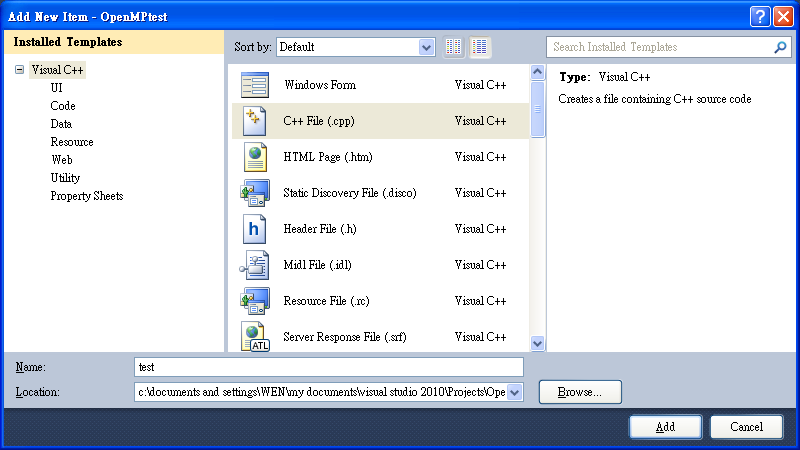
Task: Select the Header File (.h) icon
Action: (254, 229)
